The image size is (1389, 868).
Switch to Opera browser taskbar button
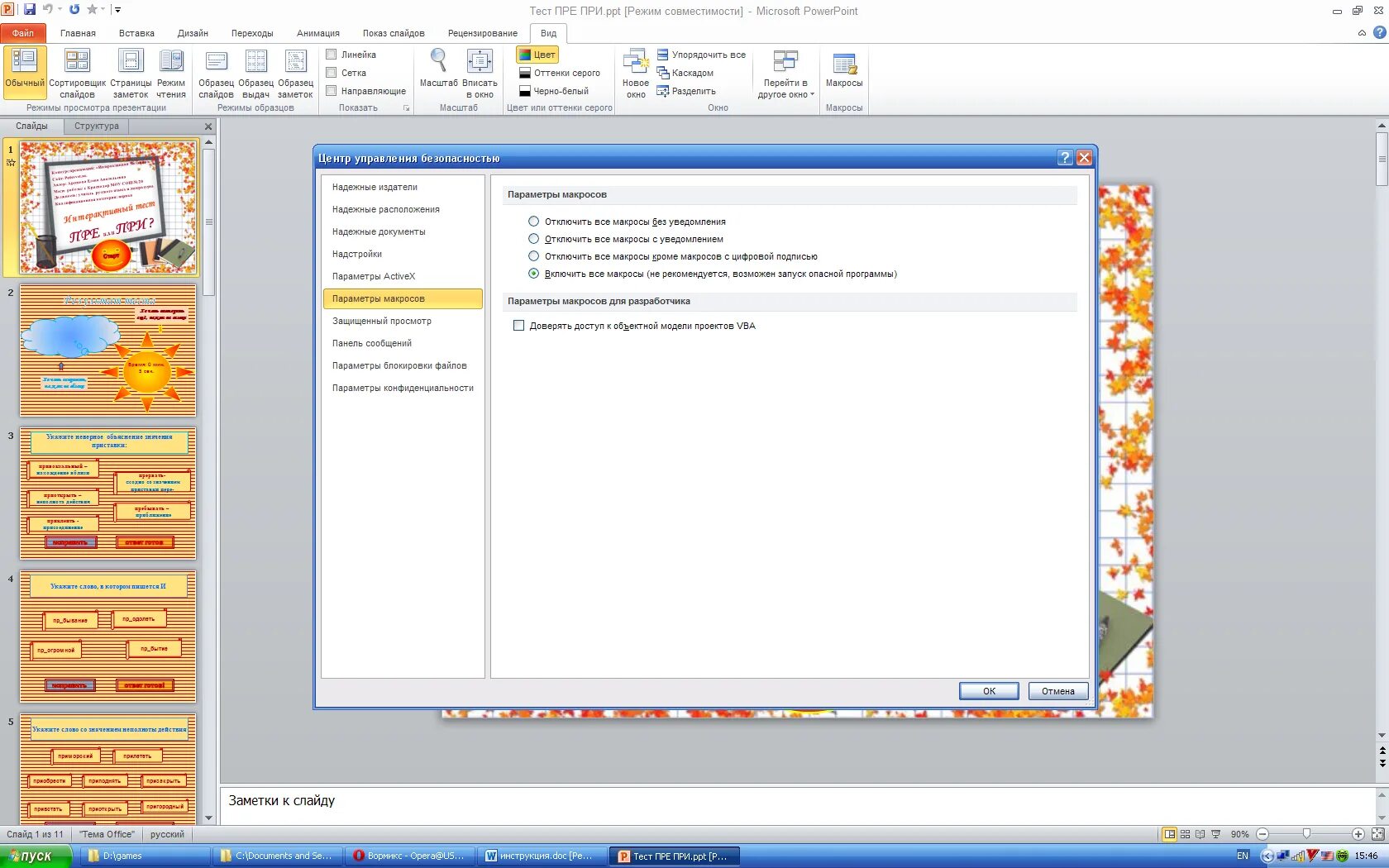click(409, 856)
